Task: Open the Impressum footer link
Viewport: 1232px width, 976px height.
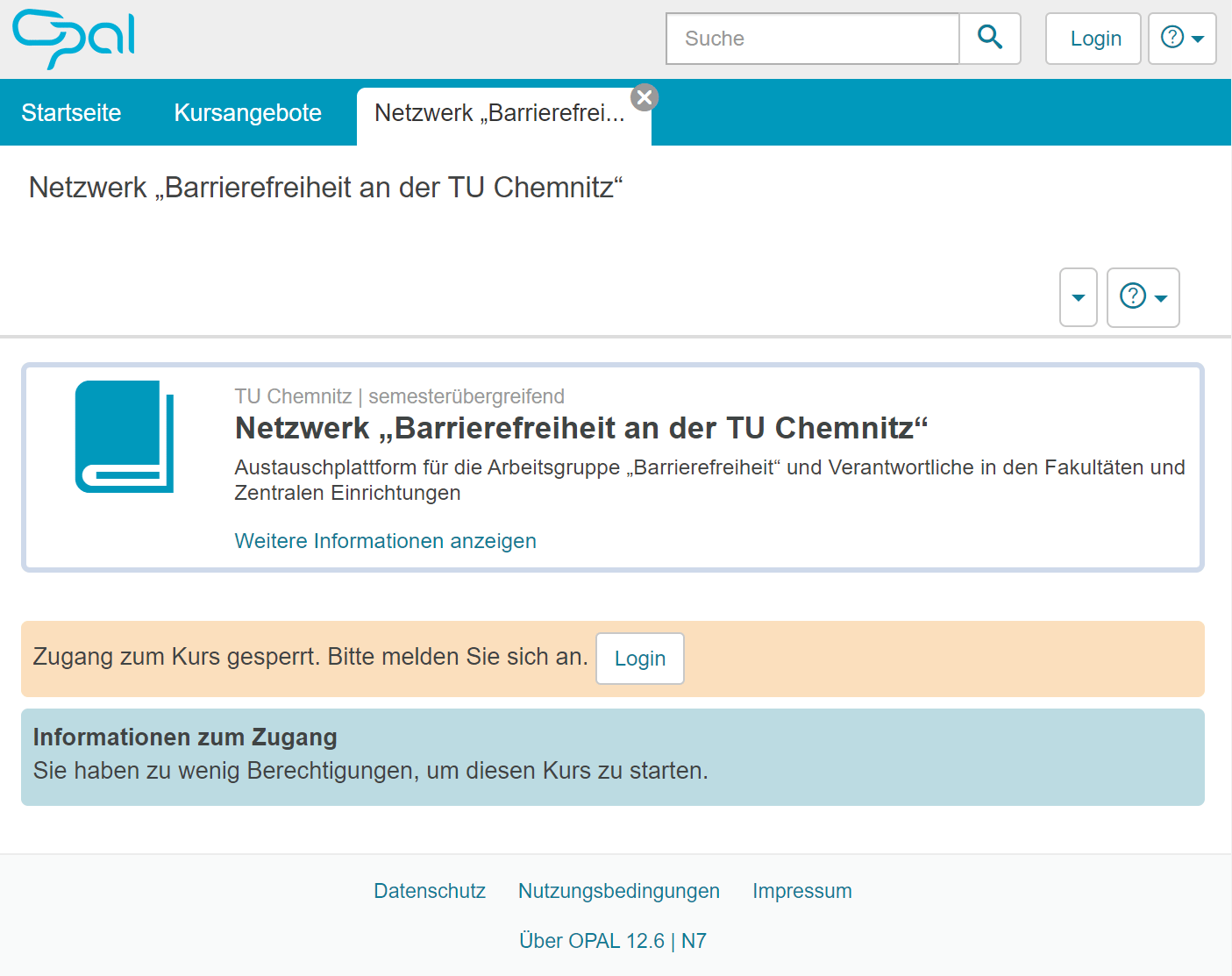Action: 802,891
